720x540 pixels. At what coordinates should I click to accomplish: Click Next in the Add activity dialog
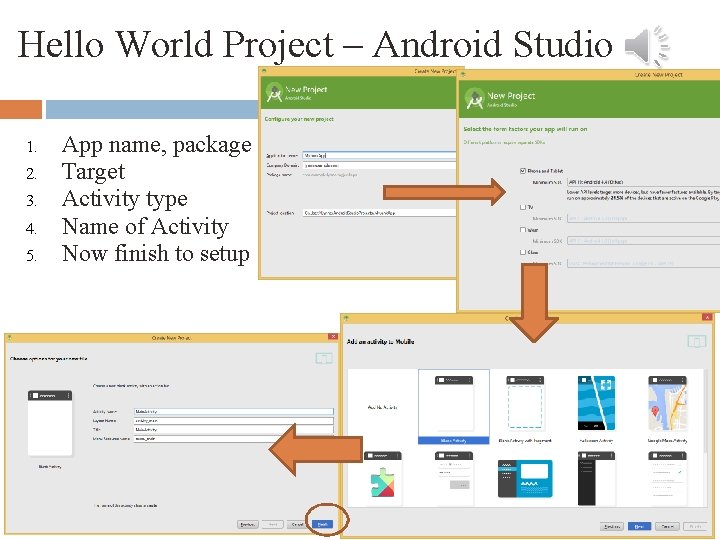(x=639, y=526)
